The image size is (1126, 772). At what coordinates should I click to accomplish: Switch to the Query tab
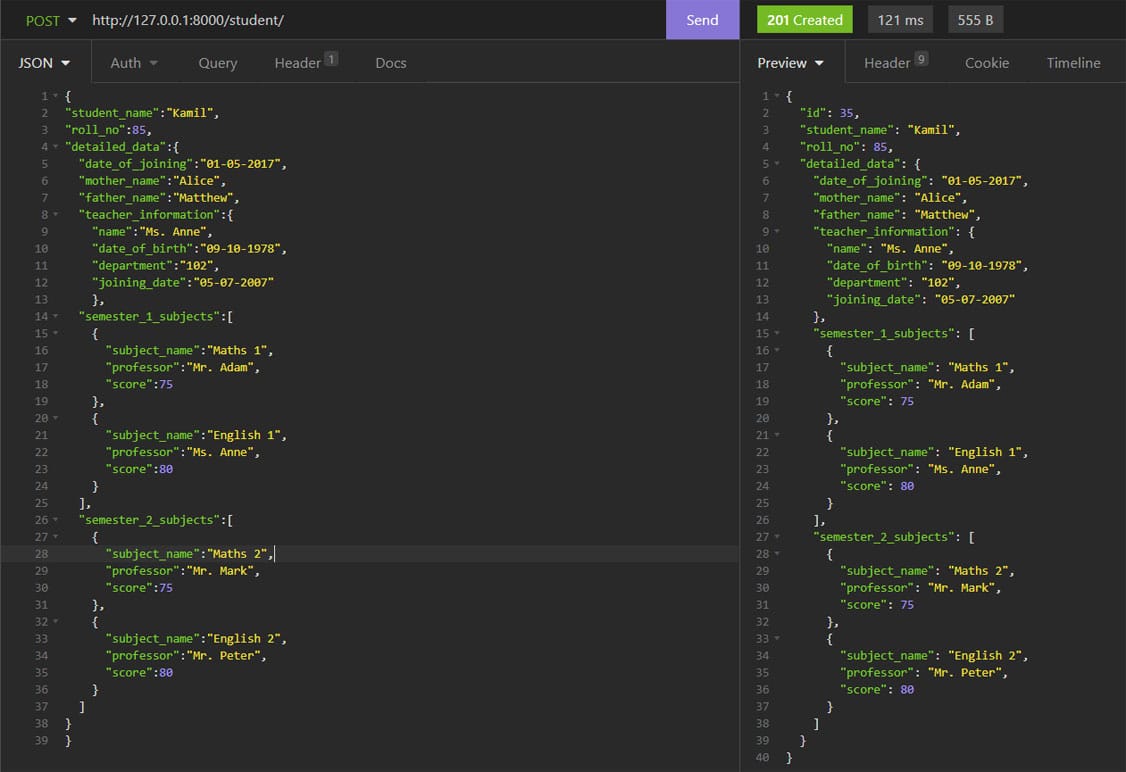(217, 63)
